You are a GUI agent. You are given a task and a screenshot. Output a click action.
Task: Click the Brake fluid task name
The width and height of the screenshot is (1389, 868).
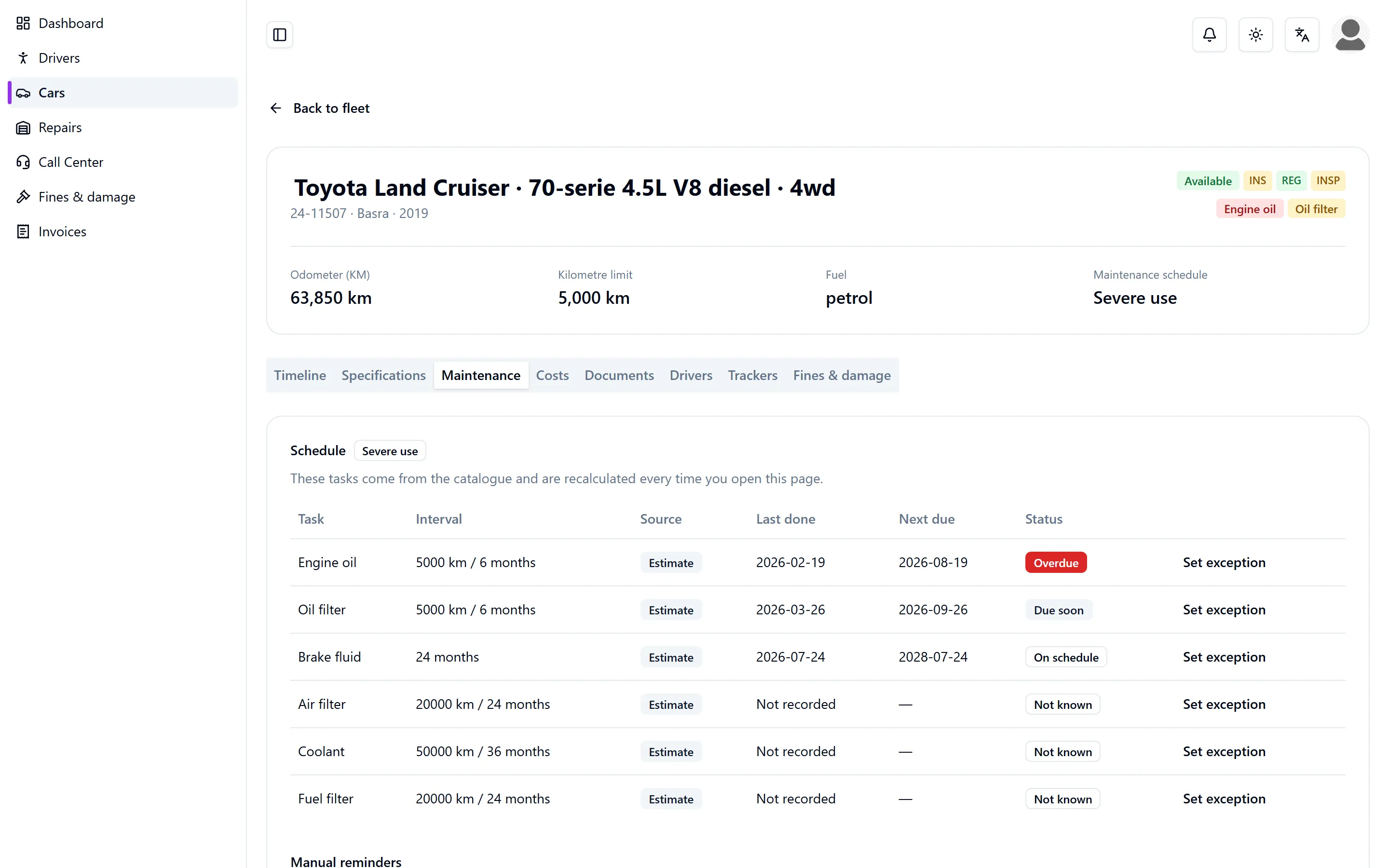(329, 657)
